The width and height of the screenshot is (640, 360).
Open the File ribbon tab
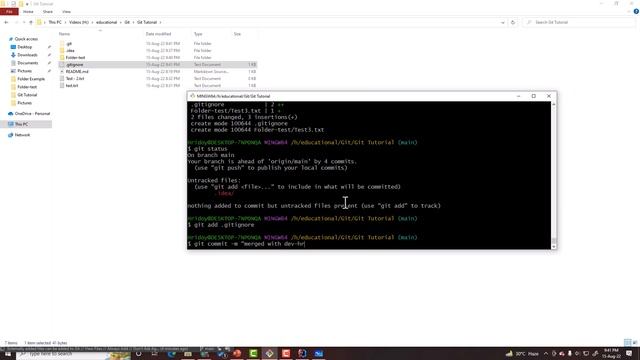tap(9, 12)
